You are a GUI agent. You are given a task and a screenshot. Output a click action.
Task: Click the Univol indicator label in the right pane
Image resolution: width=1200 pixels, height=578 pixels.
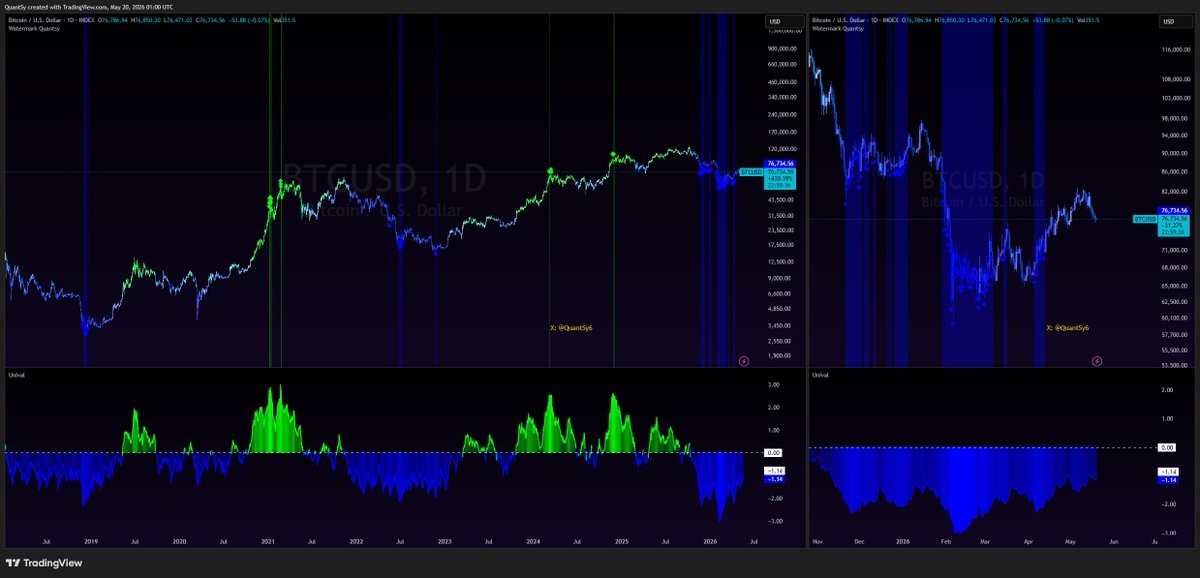pos(820,376)
